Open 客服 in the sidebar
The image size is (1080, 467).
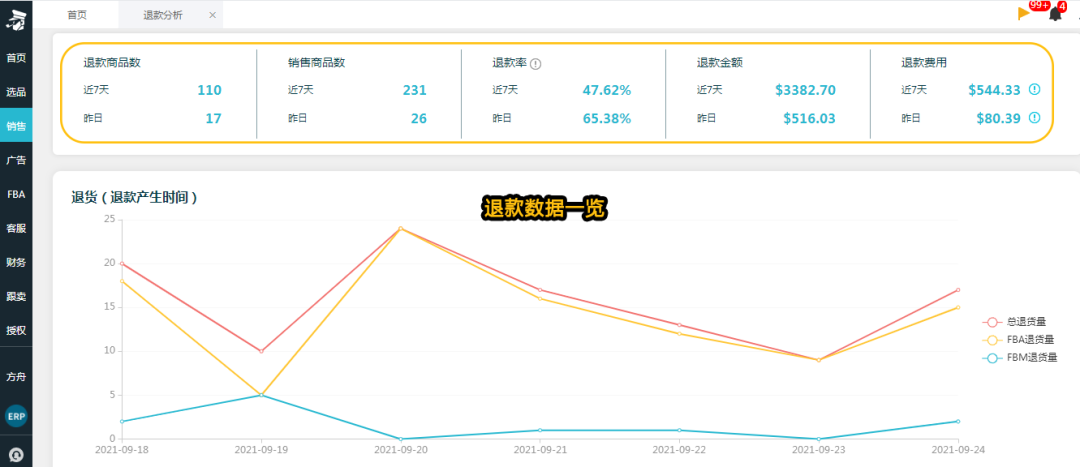coord(16,228)
